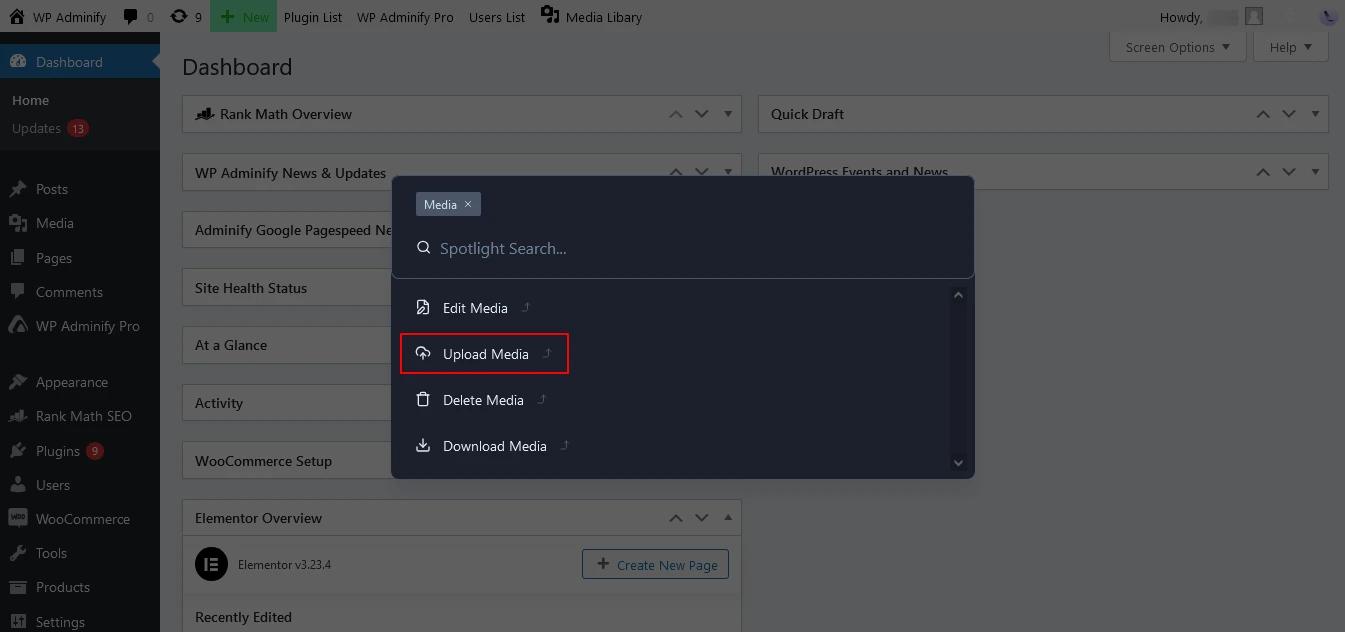
Task: Collapse the Elementor Overview panel
Action: click(728, 518)
